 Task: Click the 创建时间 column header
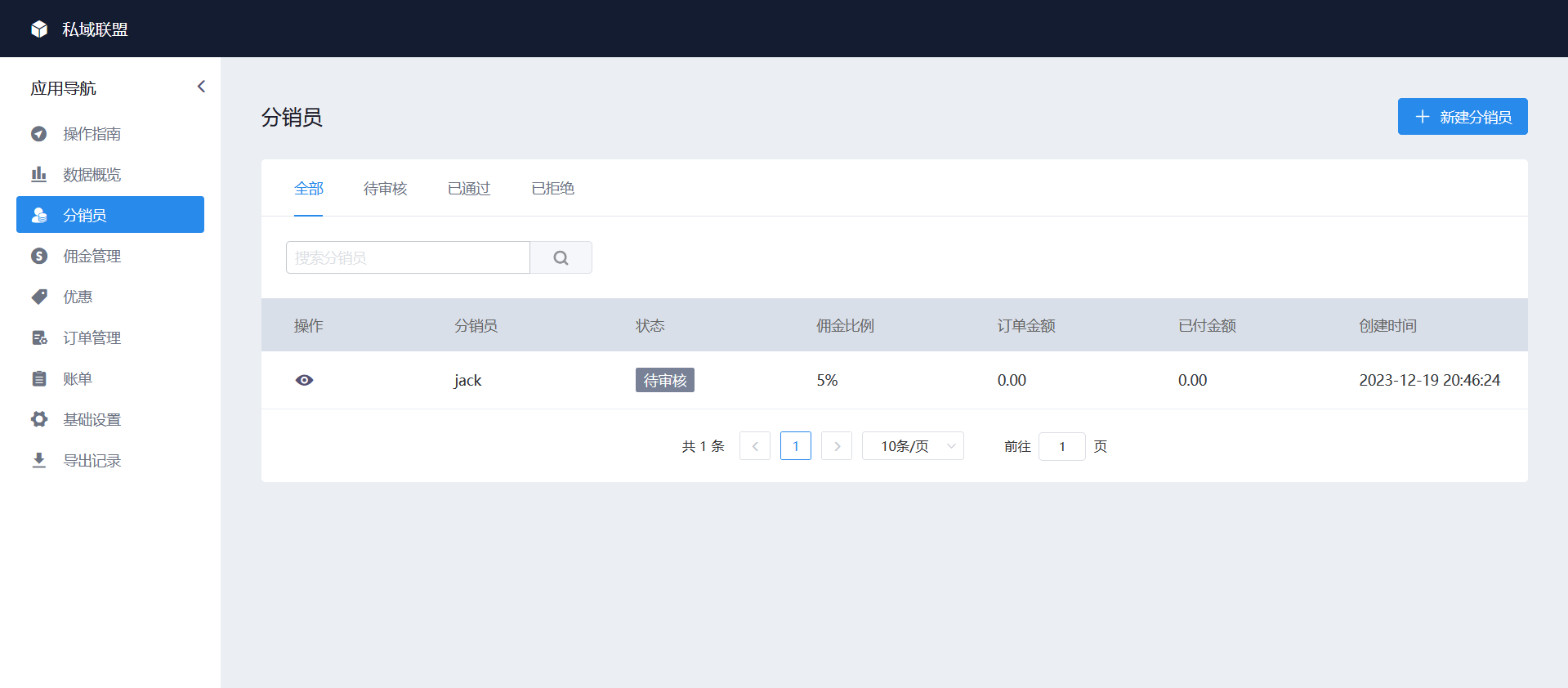(x=1387, y=325)
